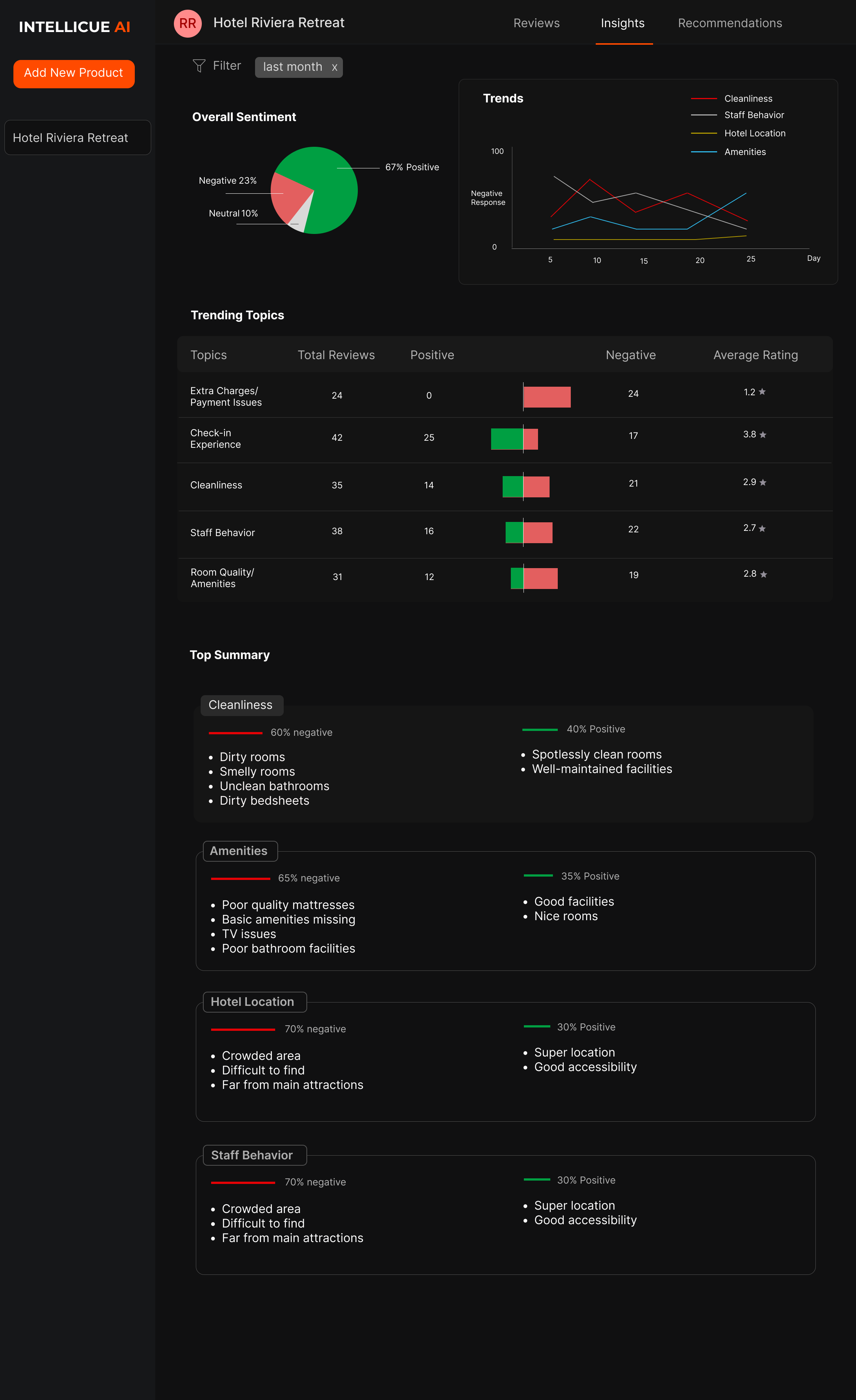Image resolution: width=856 pixels, height=1400 pixels.
Task: Click the star icon beside rating 2.9
Action: [x=763, y=482]
